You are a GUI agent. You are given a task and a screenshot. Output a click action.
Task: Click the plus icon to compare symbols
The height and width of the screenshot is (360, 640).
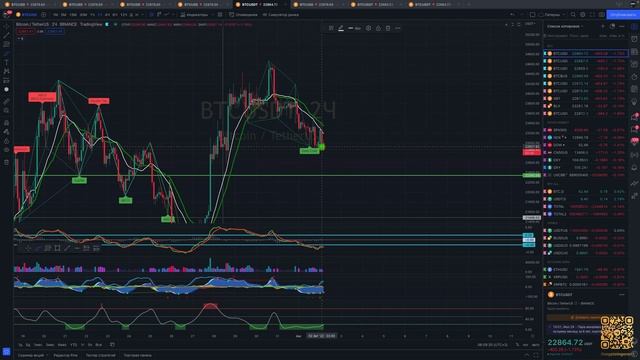[x=44, y=15]
